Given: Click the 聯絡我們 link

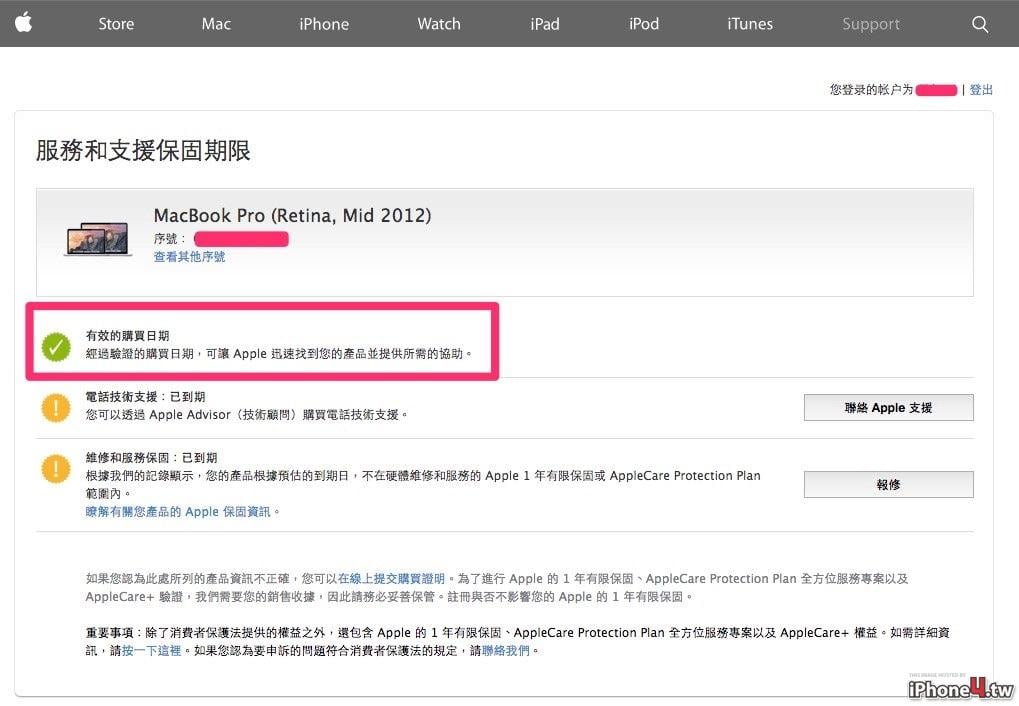Looking at the screenshot, I should (x=506, y=651).
